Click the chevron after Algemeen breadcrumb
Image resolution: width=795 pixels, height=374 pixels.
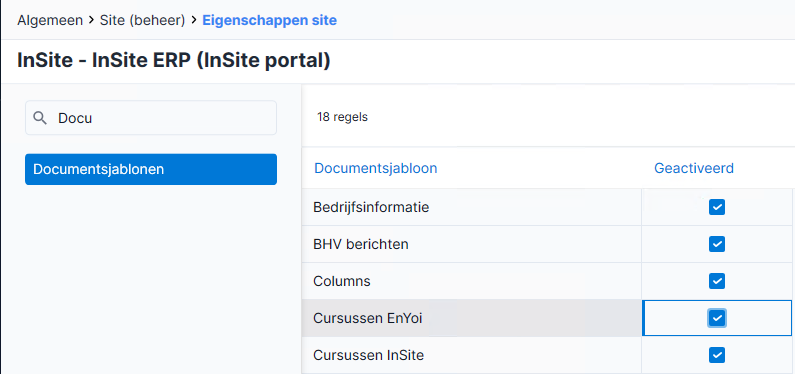click(91, 21)
